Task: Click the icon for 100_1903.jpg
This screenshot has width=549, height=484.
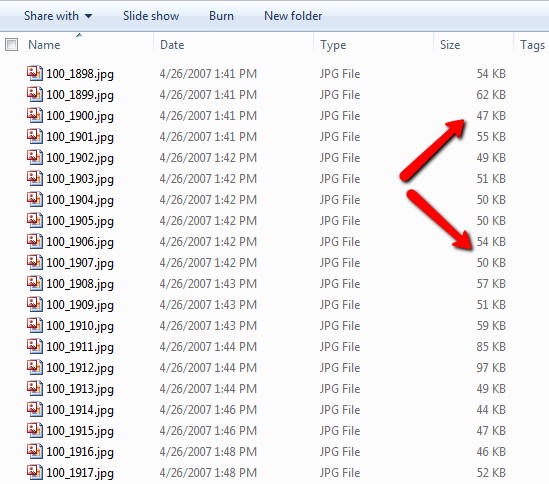Action: [35, 178]
